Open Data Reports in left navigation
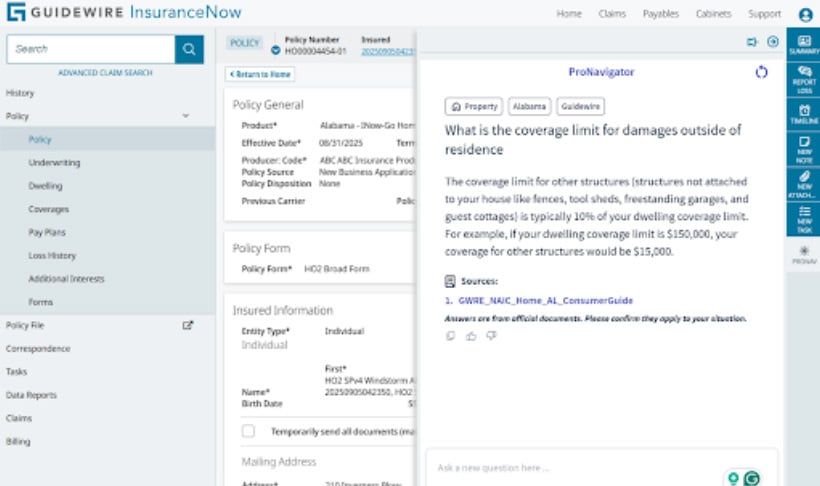 point(31,395)
